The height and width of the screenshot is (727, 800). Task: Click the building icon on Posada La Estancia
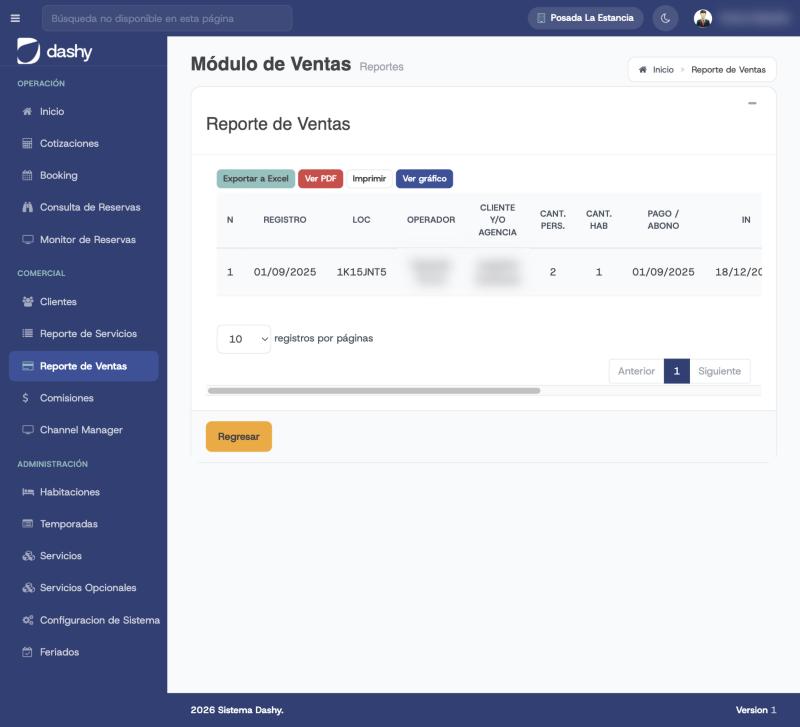tap(541, 18)
